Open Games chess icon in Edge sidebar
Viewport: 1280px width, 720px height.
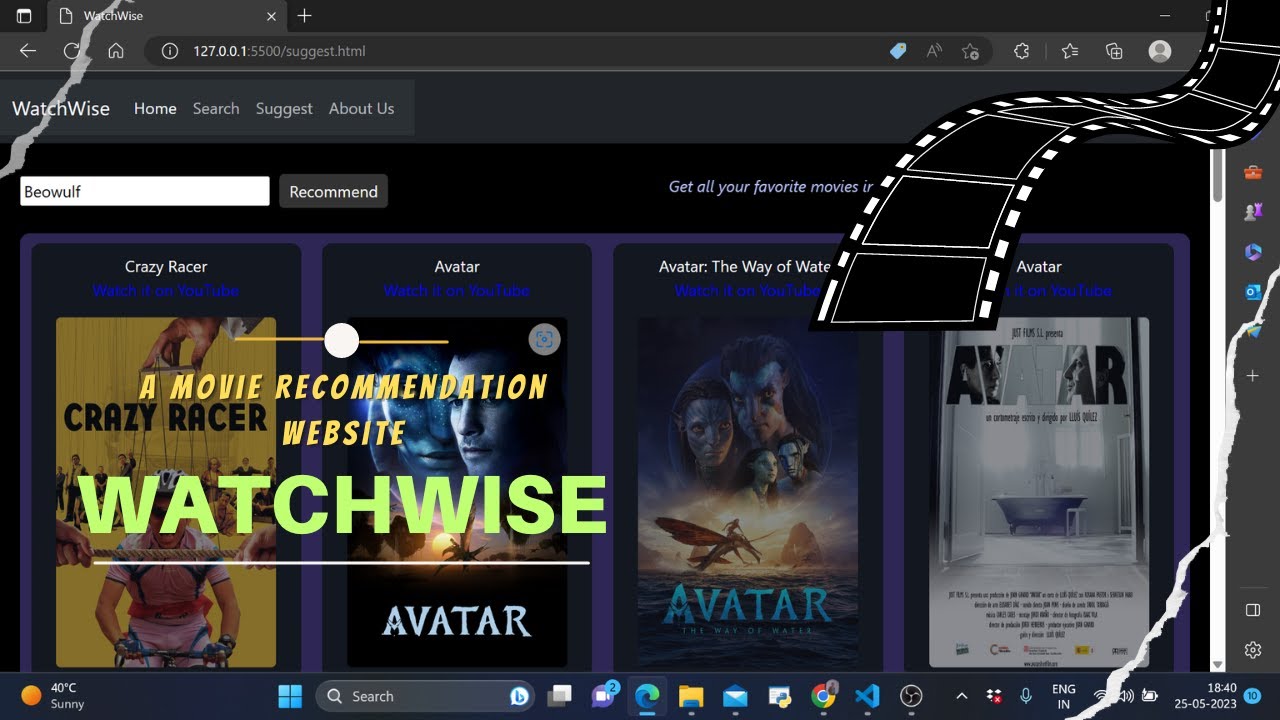pyautogui.click(x=1253, y=211)
